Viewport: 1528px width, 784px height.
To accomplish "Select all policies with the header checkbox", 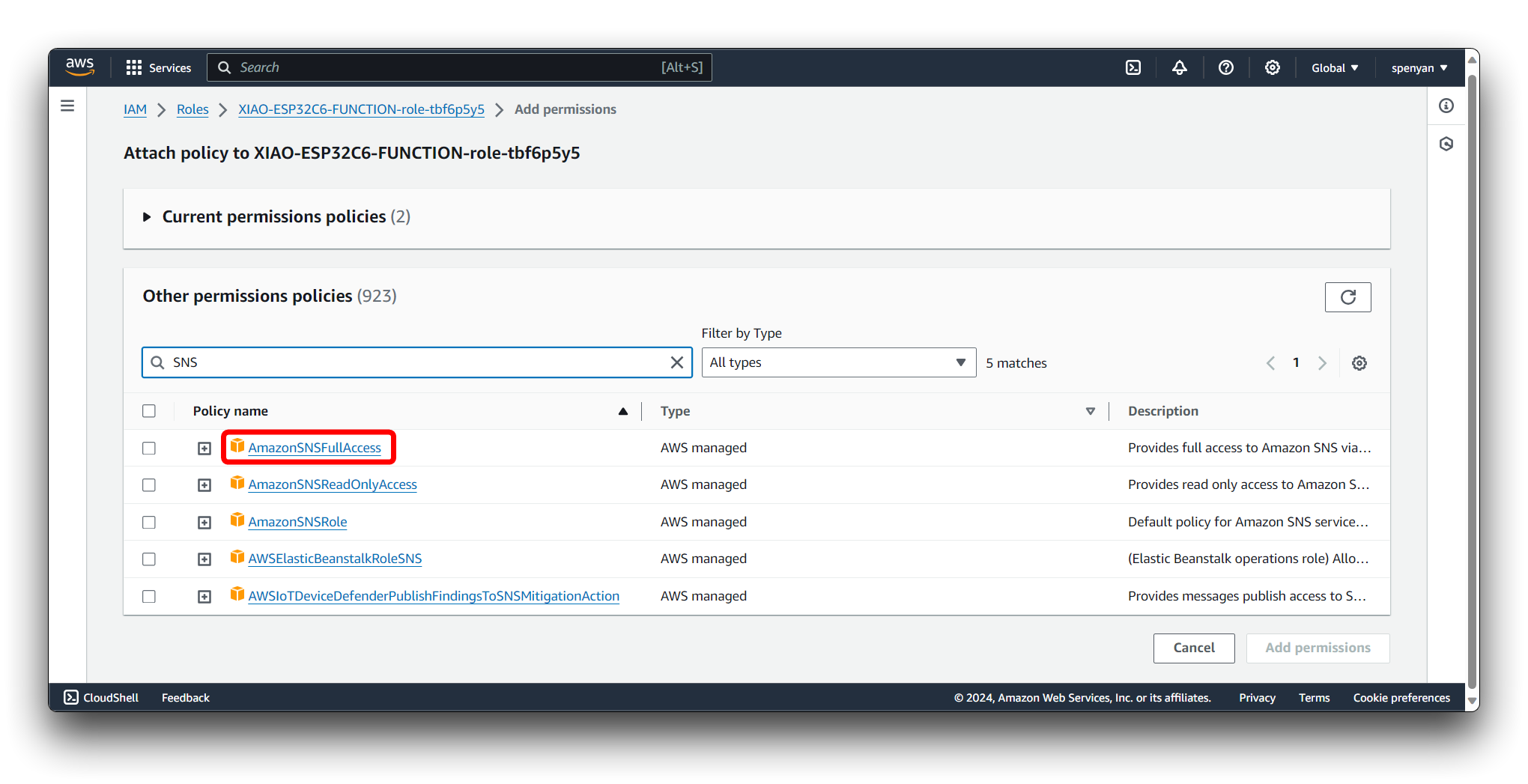I will pyautogui.click(x=149, y=411).
